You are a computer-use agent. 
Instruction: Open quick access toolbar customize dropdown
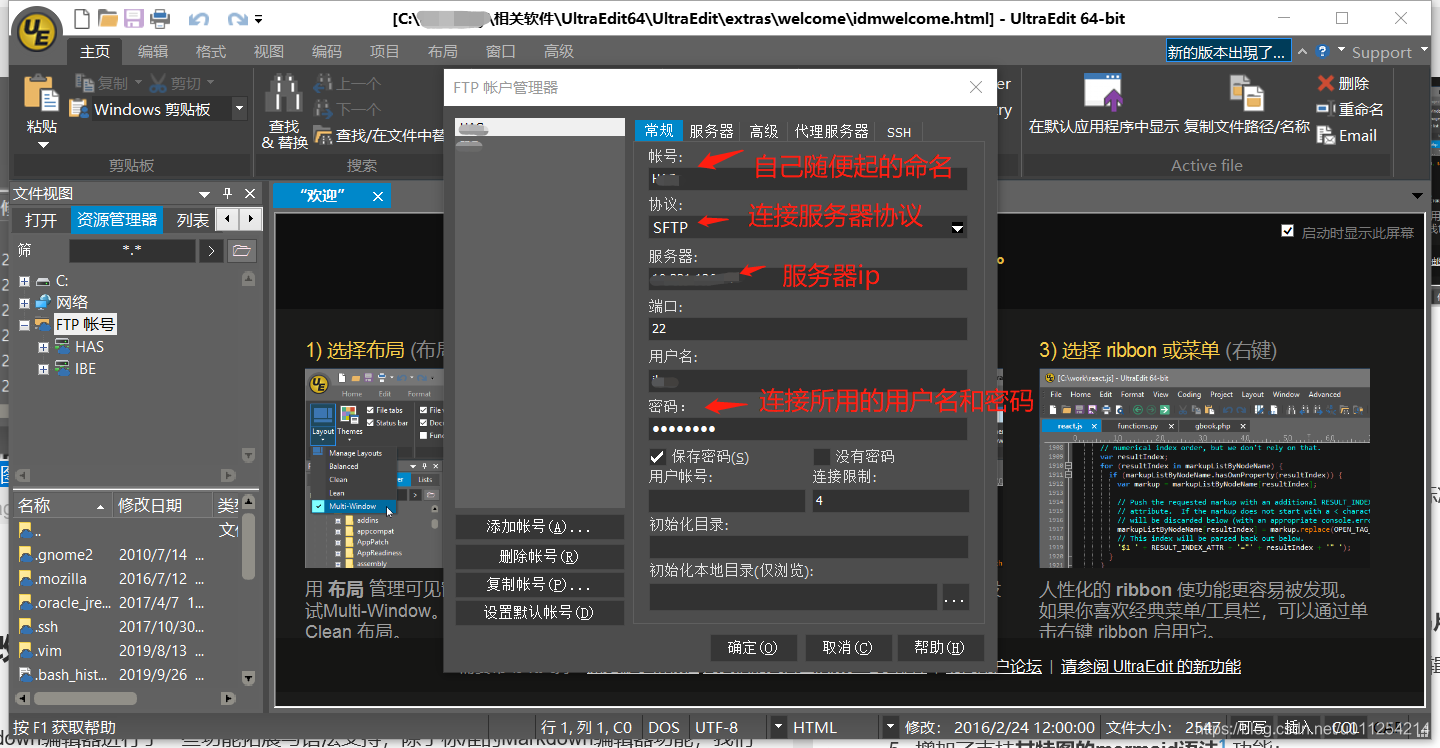259,19
